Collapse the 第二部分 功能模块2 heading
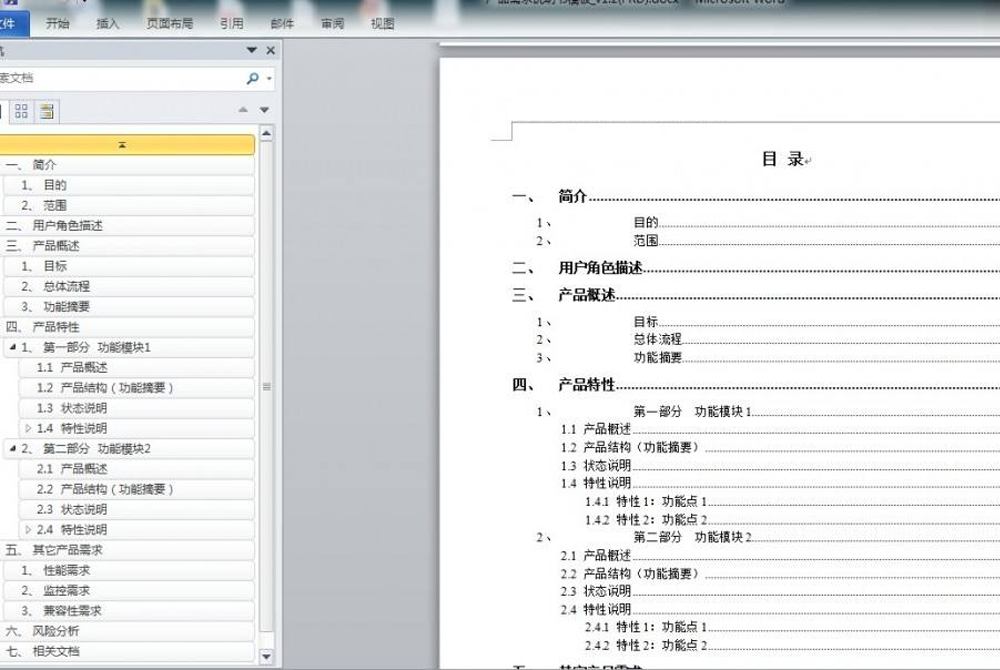 click(12, 449)
